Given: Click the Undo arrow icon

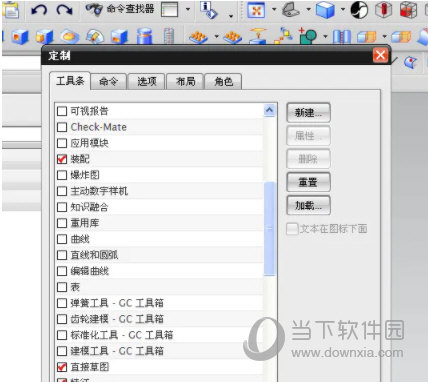Looking at the screenshot, I should (39, 10).
